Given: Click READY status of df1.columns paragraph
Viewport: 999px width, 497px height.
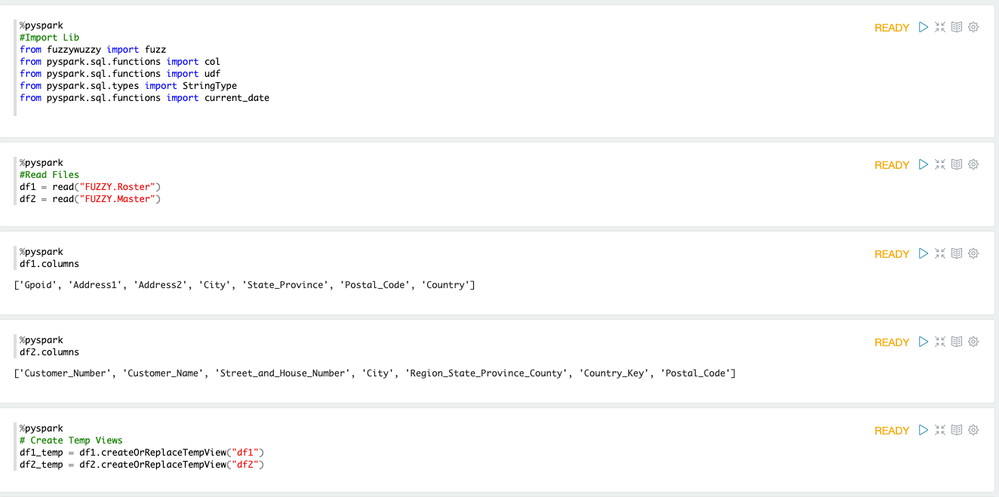Looking at the screenshot, I should coord(891,254).
